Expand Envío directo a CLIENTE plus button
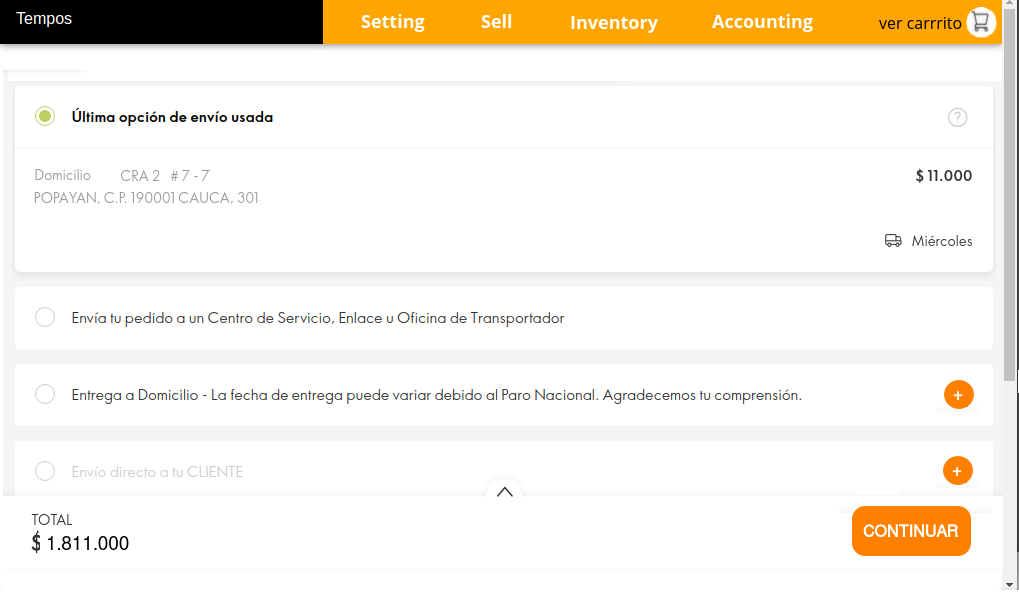This screenshot has width=1019, height=592. 958,470
